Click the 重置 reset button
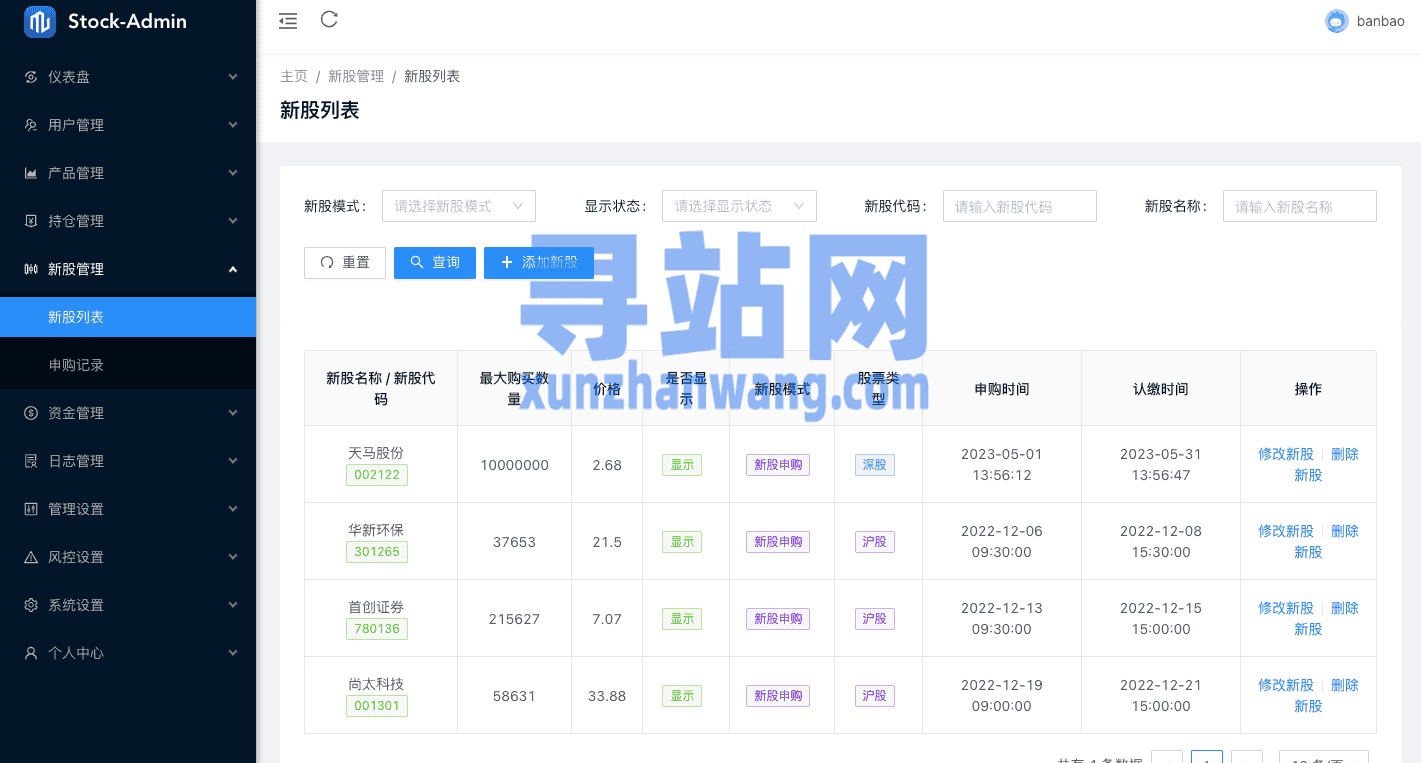The image size is (1421, 763). (x=345, y=263)
